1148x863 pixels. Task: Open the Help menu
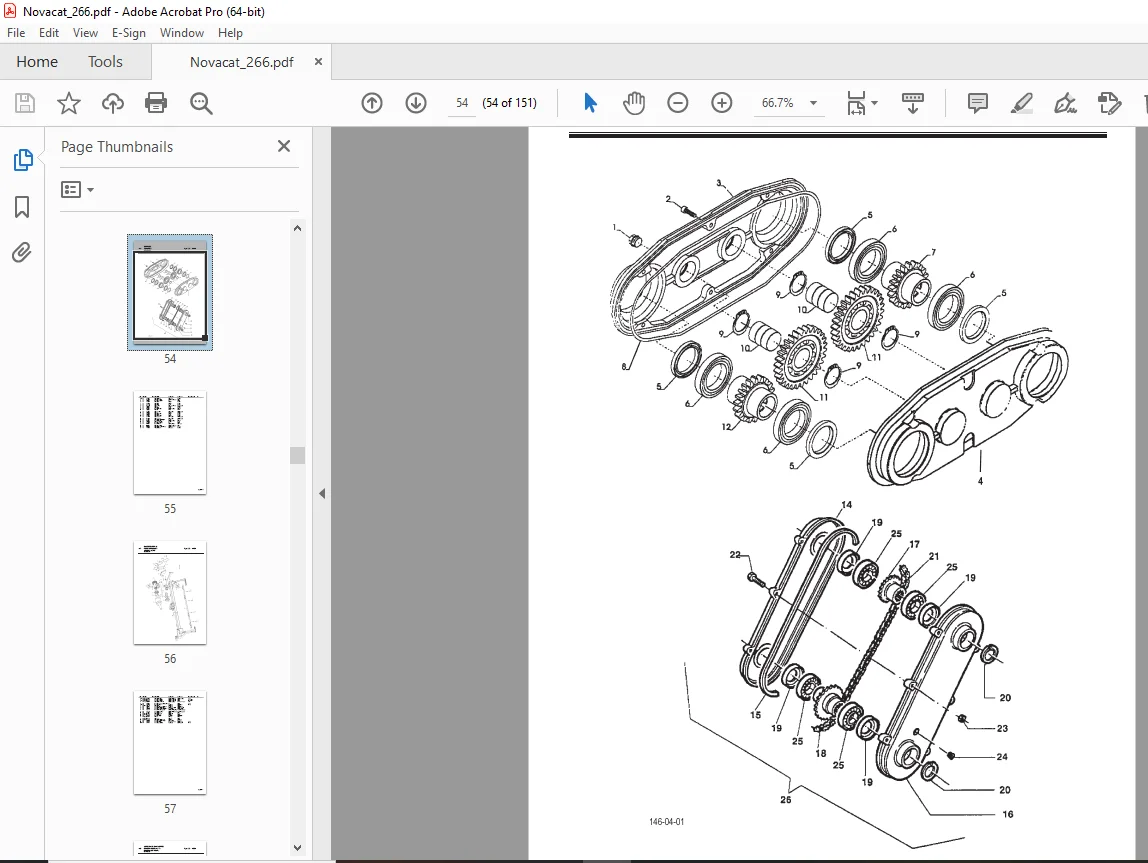coord(230,33)
